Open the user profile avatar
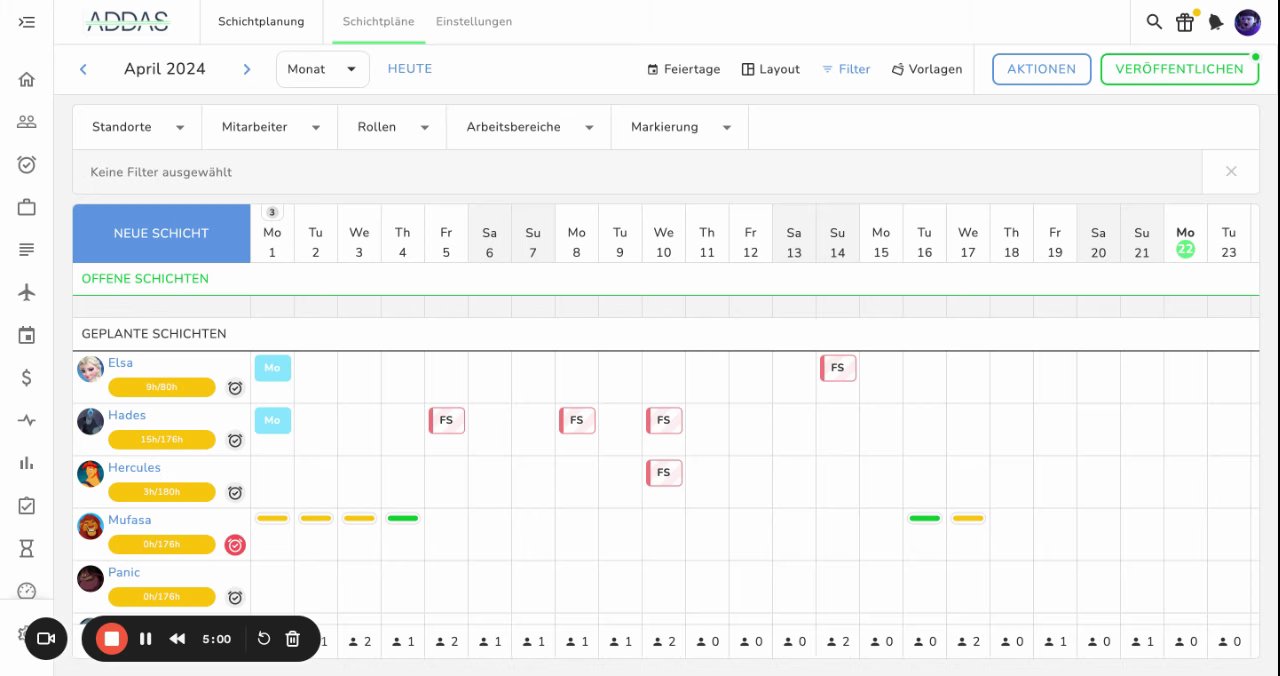Image resolution: width=1280 pixels, height=676 pixels. click(x=1247, y=22)
